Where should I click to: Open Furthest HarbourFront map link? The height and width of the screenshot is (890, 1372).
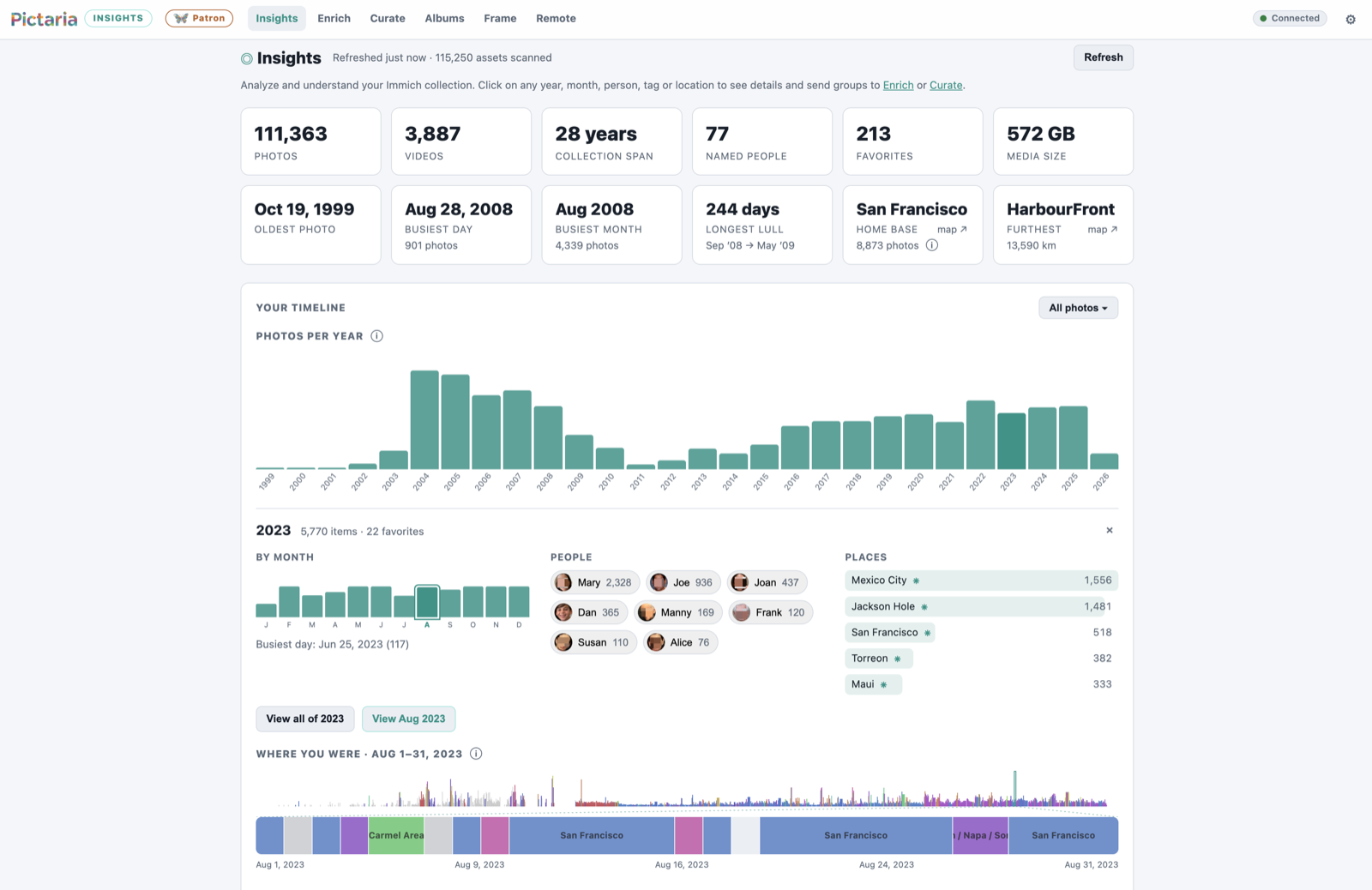click(x=1103, y=230)
